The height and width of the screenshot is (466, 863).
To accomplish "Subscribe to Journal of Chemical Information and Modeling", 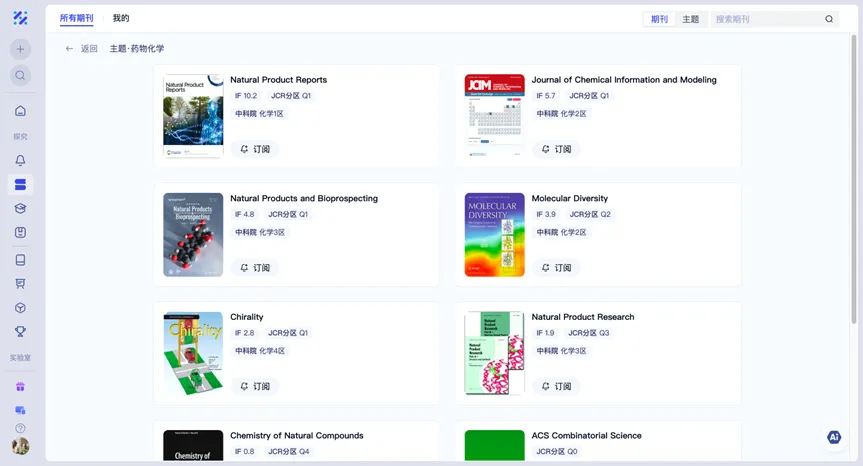I will click(x=556, y=149).
